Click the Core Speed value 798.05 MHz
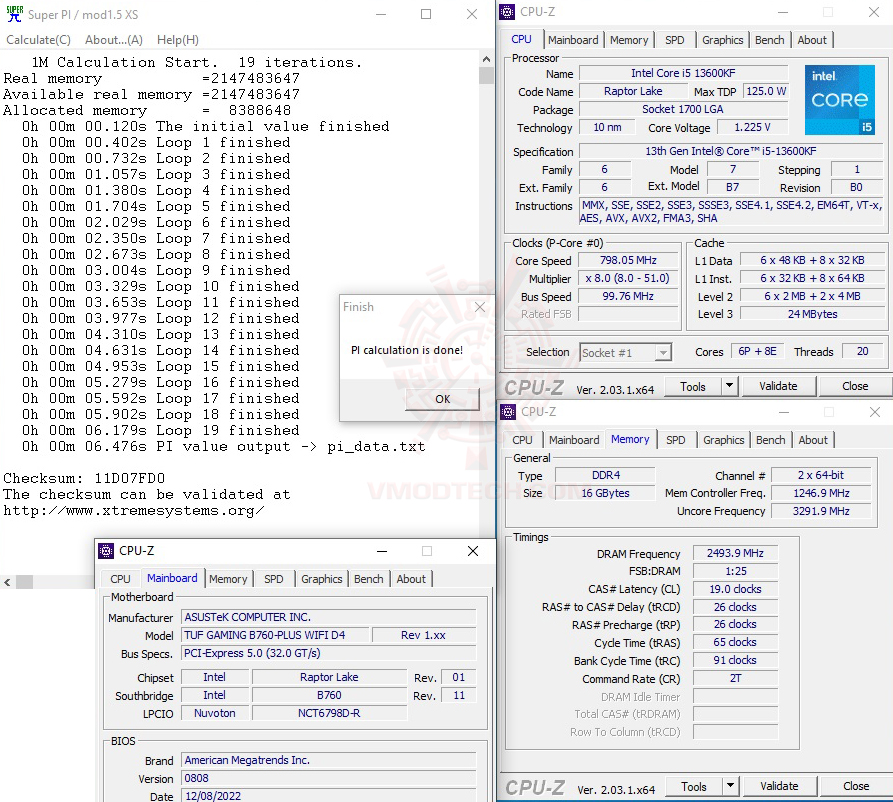The image size is (893, 802). (628, 260)
